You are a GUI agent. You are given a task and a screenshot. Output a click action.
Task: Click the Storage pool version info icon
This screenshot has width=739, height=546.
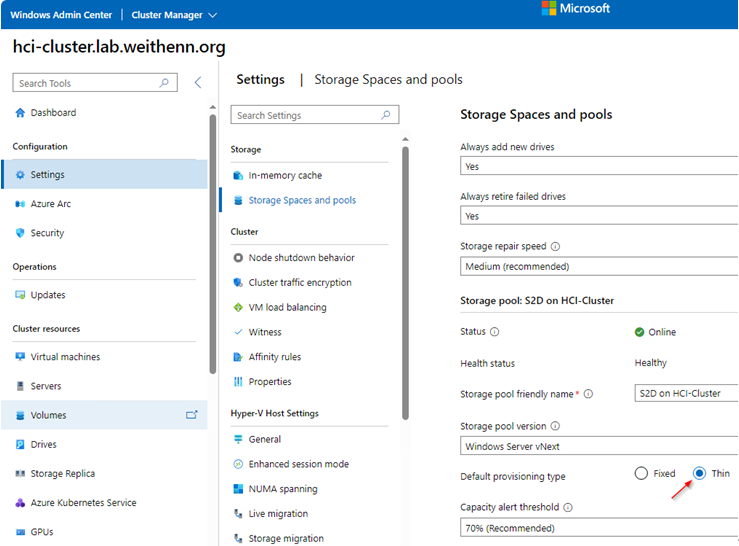(x=555, y=426)
